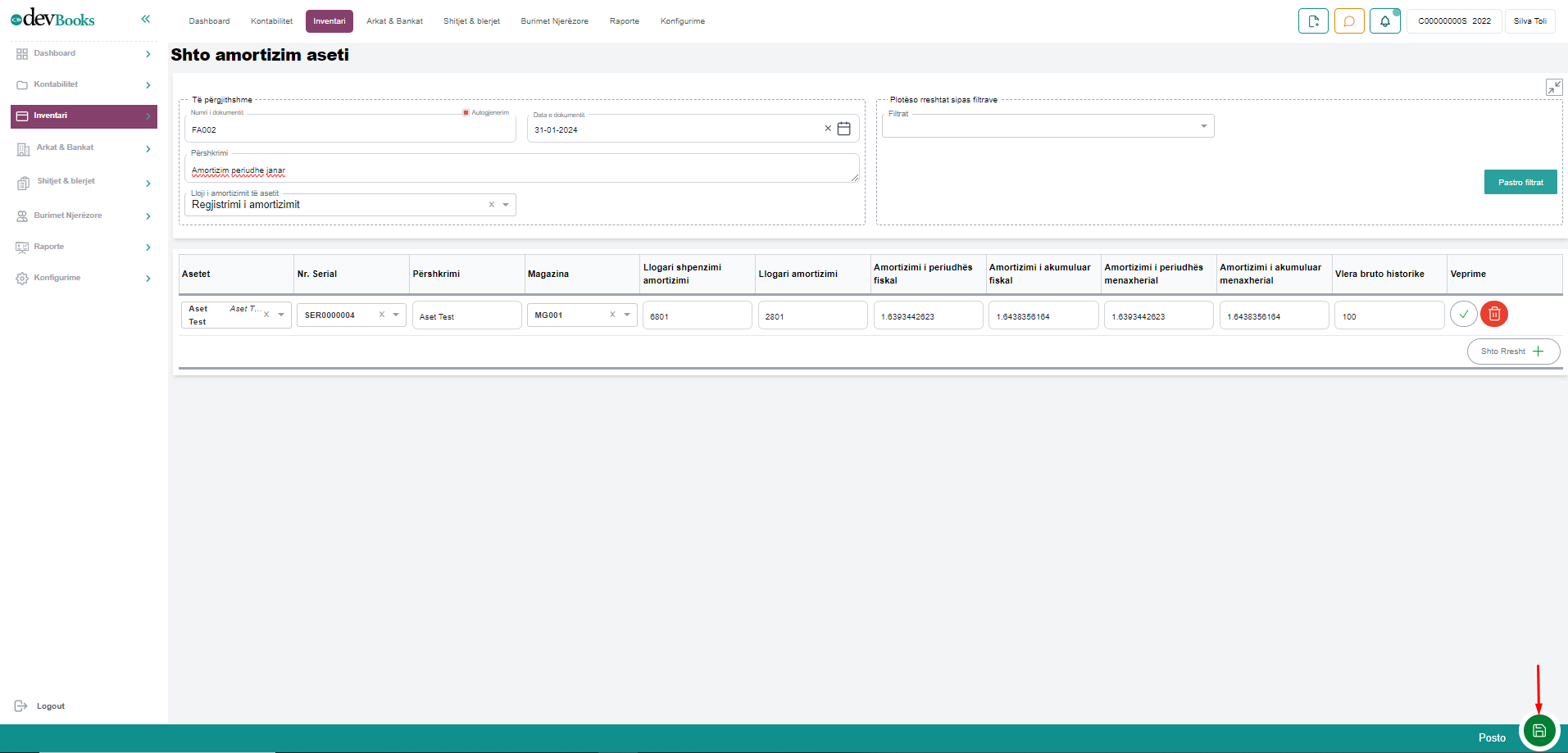Click the new document icon in header
This screenshot has width=1568, height=753.
click(1312, 21)
